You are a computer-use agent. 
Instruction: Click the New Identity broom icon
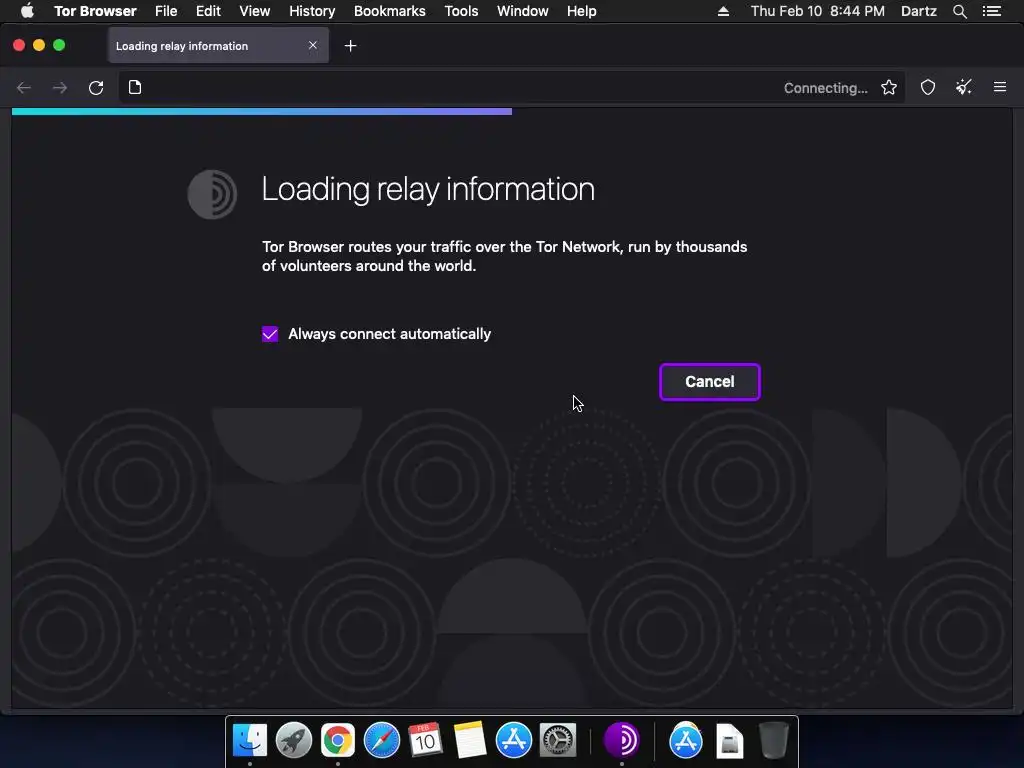coord(963,88)
